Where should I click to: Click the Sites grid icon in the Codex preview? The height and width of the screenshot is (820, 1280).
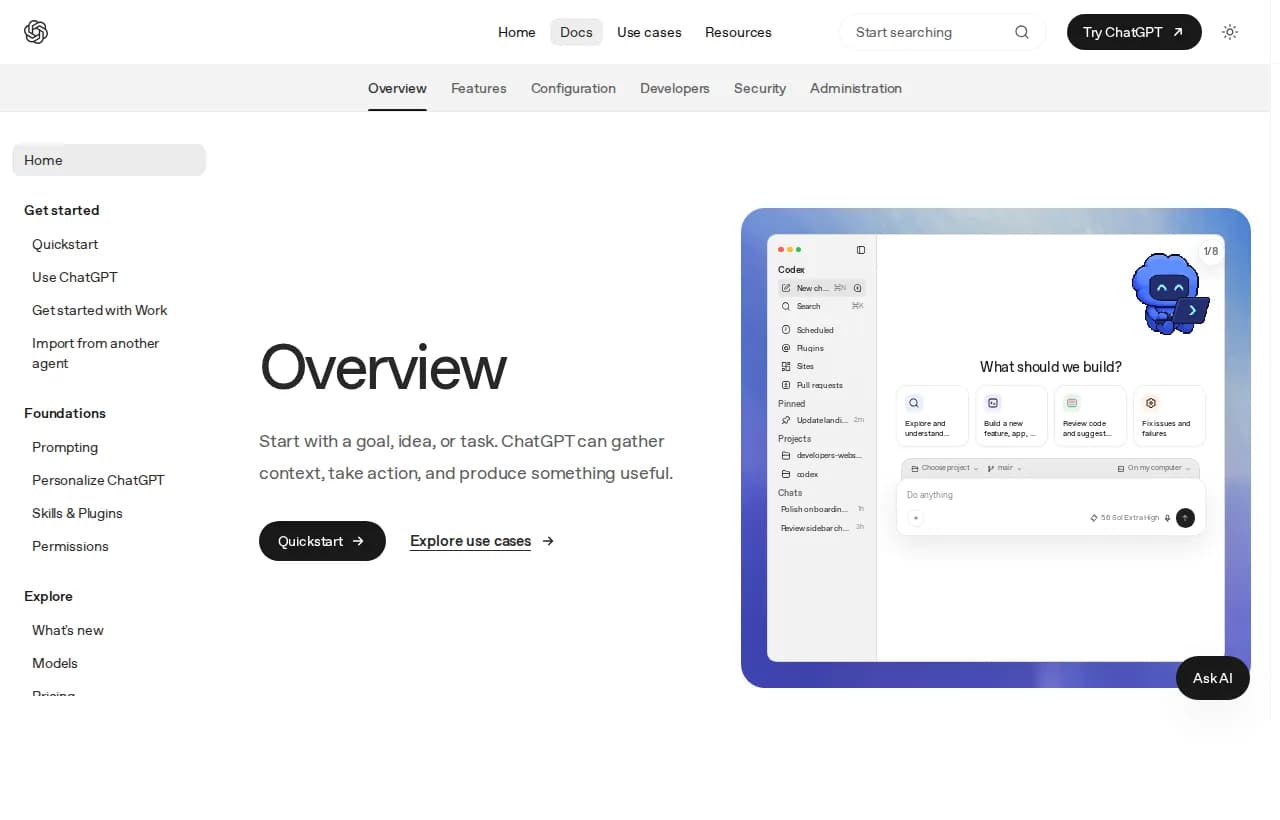coord(786,366)
